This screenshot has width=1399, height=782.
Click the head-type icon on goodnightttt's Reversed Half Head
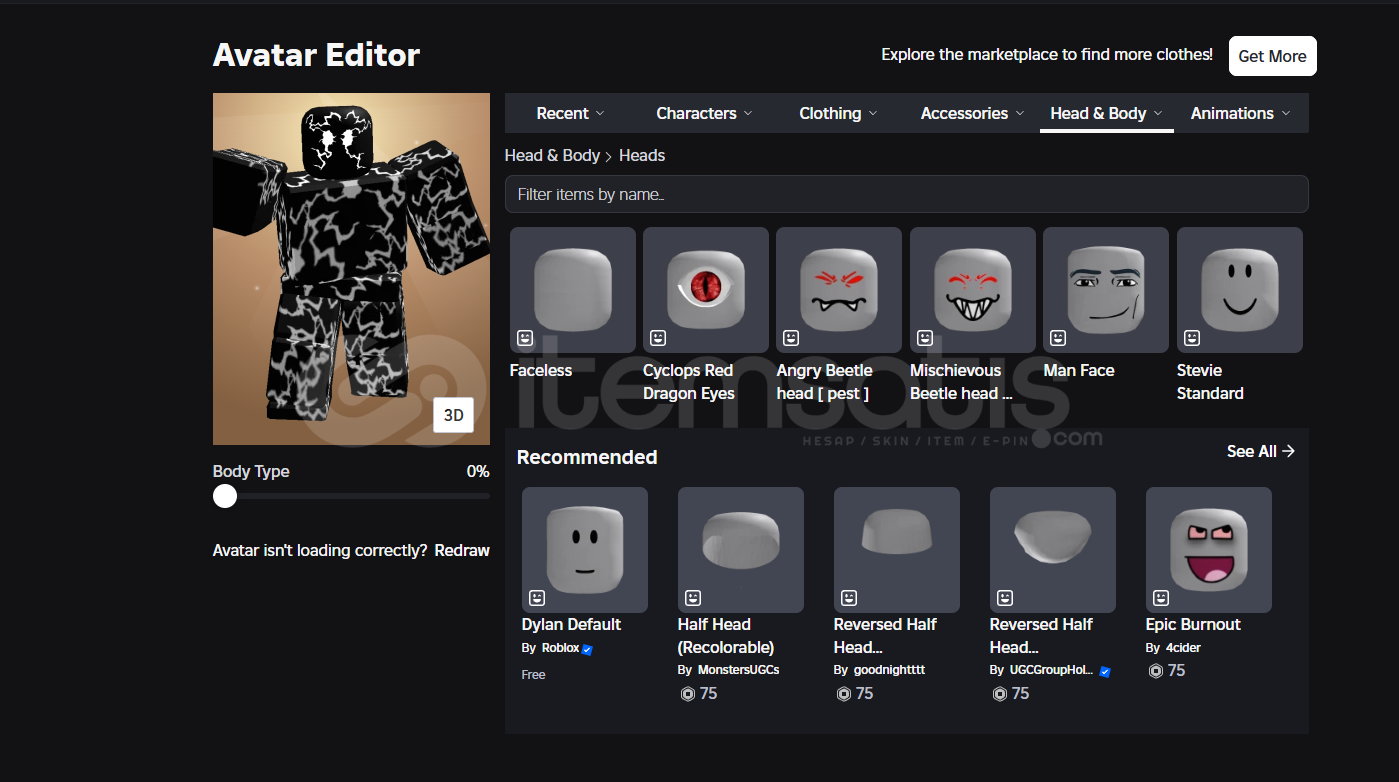click(849, 598)
